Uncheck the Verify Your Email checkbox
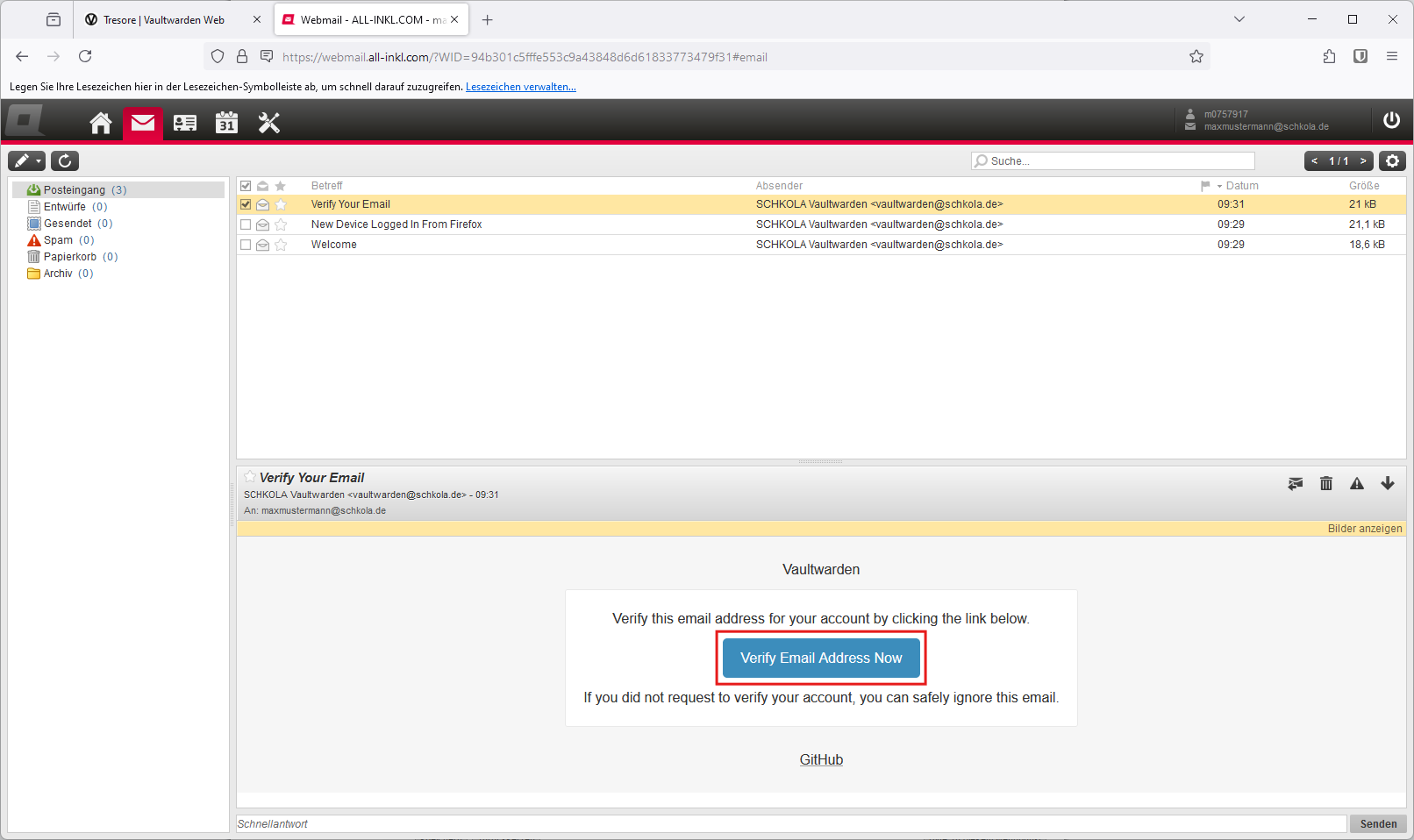Viewport: 1414px width, 840px height. click(246, 204)
